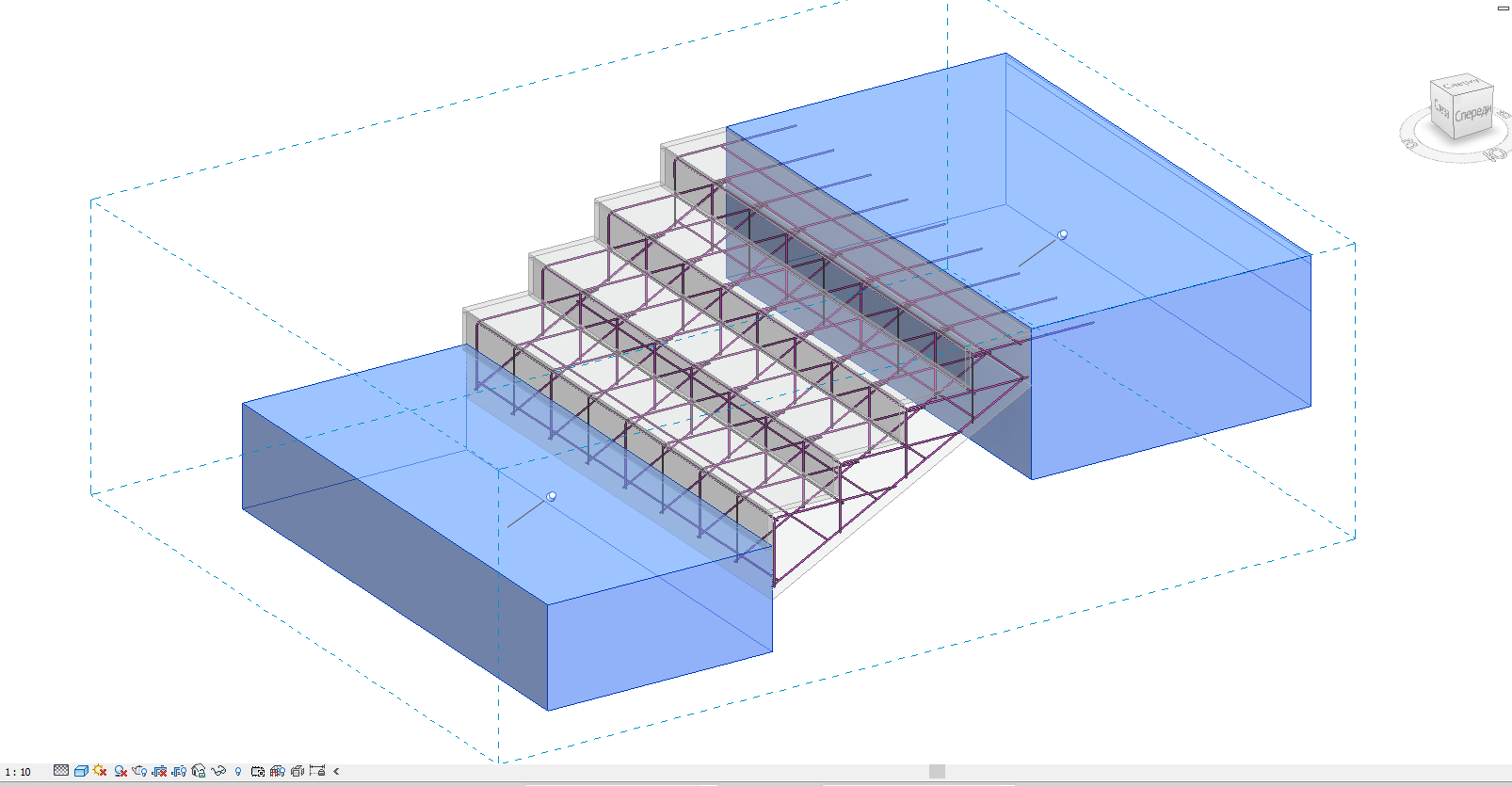
Task: Toggle the Sun Path setting
Action: pos(101,771)
